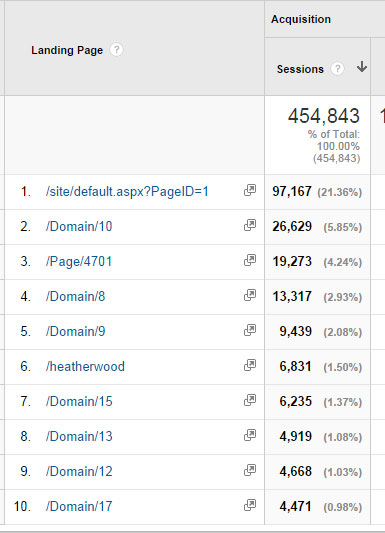Image resolution: width=385 pixels, height=533 pixels.
Task: Open pop-out icon for /heatherwood row
Action: (250, 365)
